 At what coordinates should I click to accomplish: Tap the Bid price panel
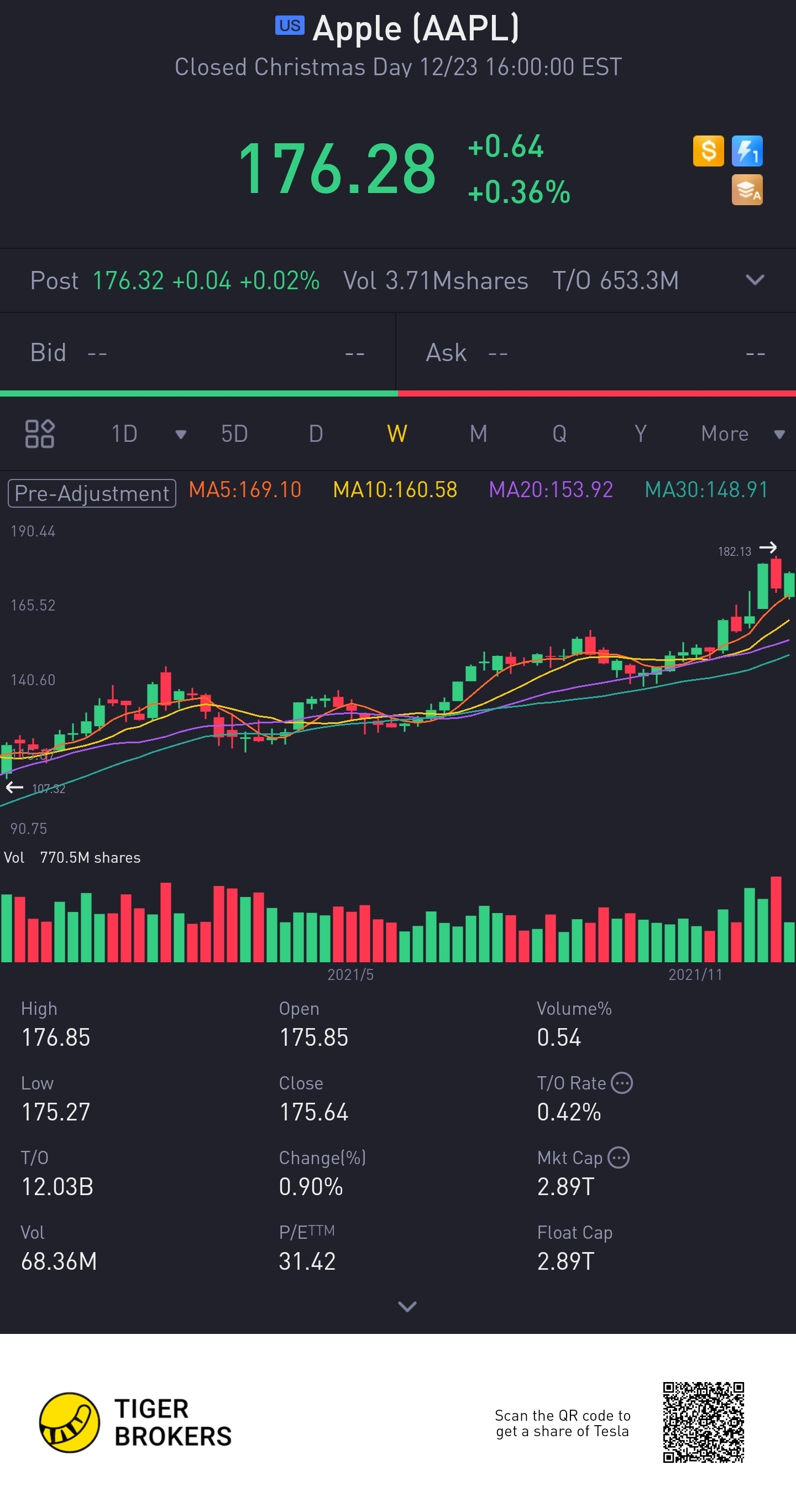(198, 352)
